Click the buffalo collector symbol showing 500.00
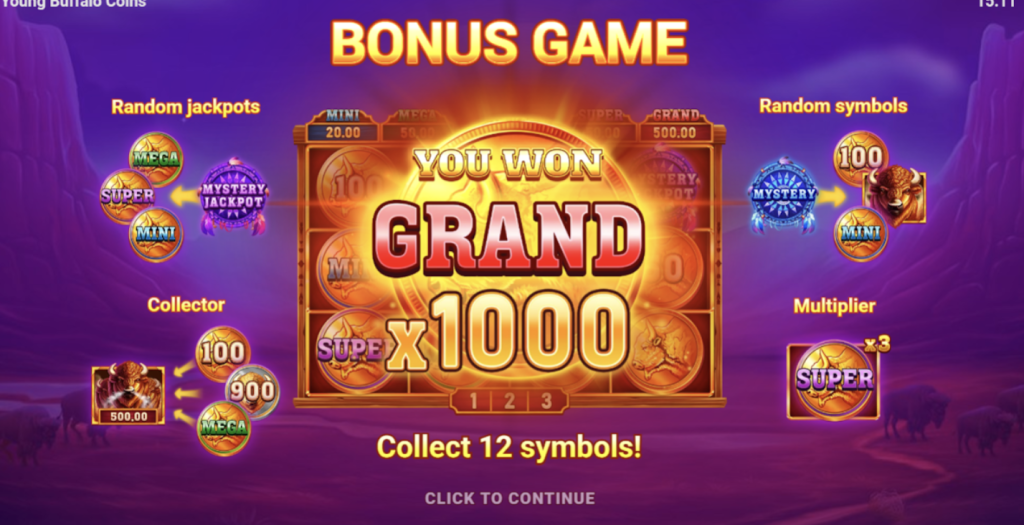The image size is (1024, 525). (128, 395)
